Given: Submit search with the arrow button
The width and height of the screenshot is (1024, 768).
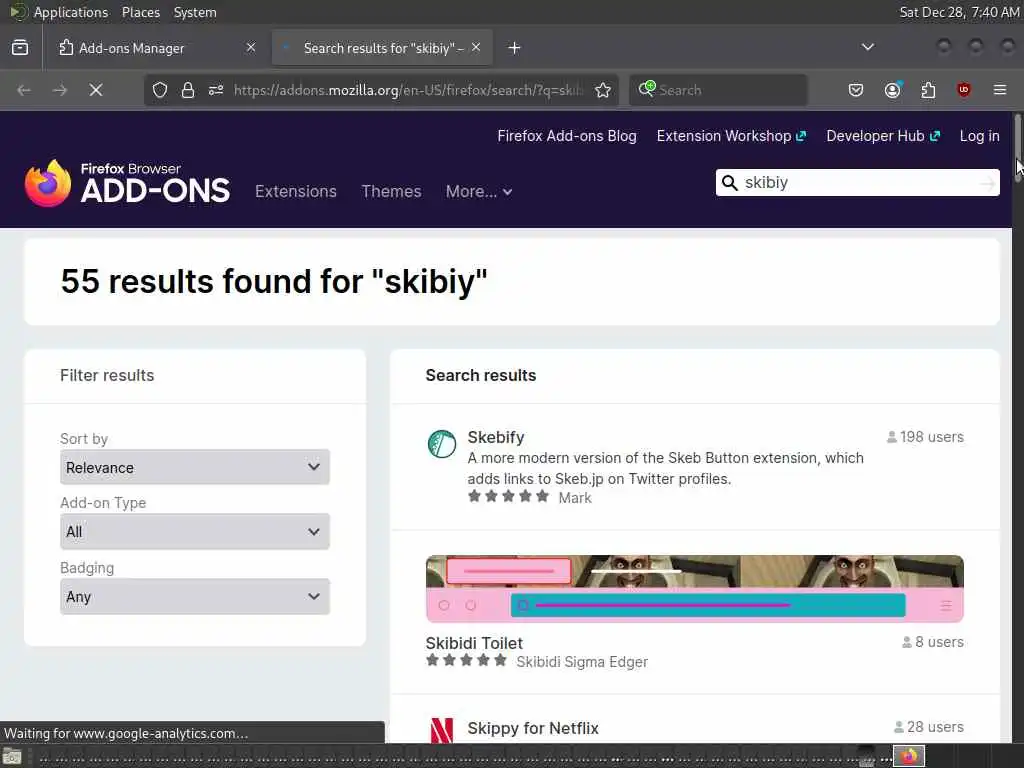Looking at the screenshot, I should (988, 183).
